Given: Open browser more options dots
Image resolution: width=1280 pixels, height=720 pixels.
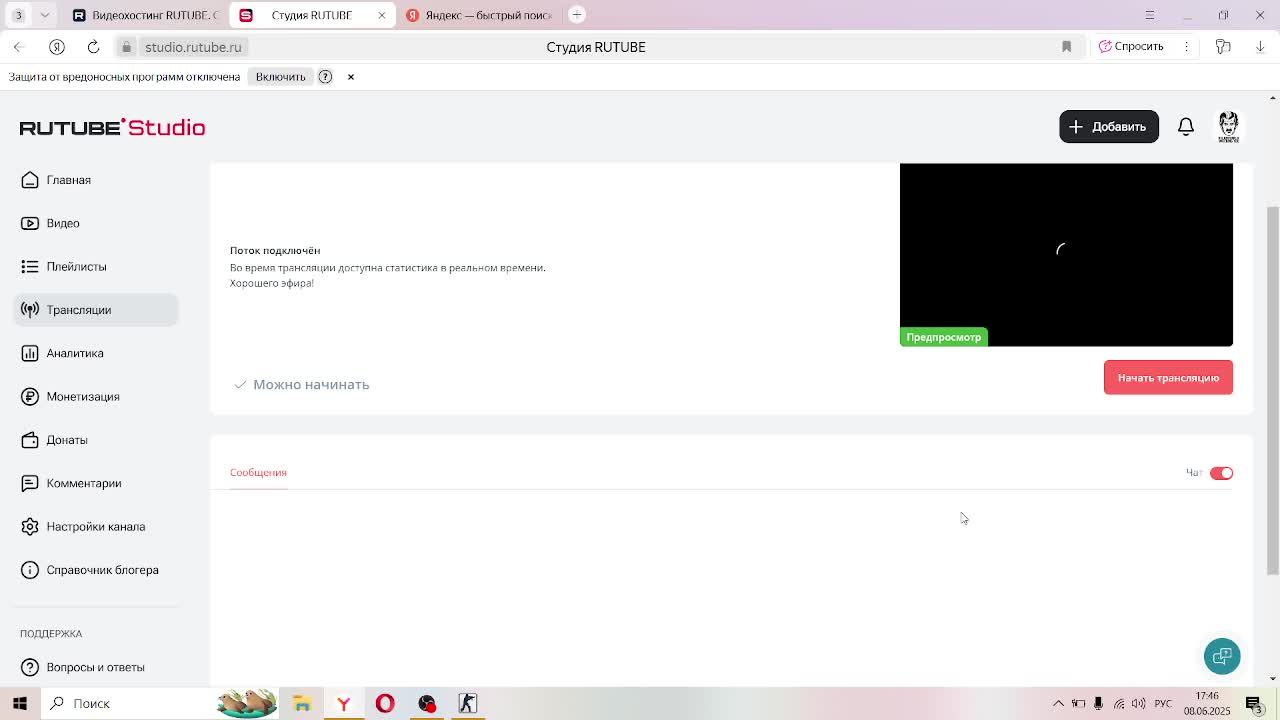Looking at the screenshot, I should coord(1187,47).
